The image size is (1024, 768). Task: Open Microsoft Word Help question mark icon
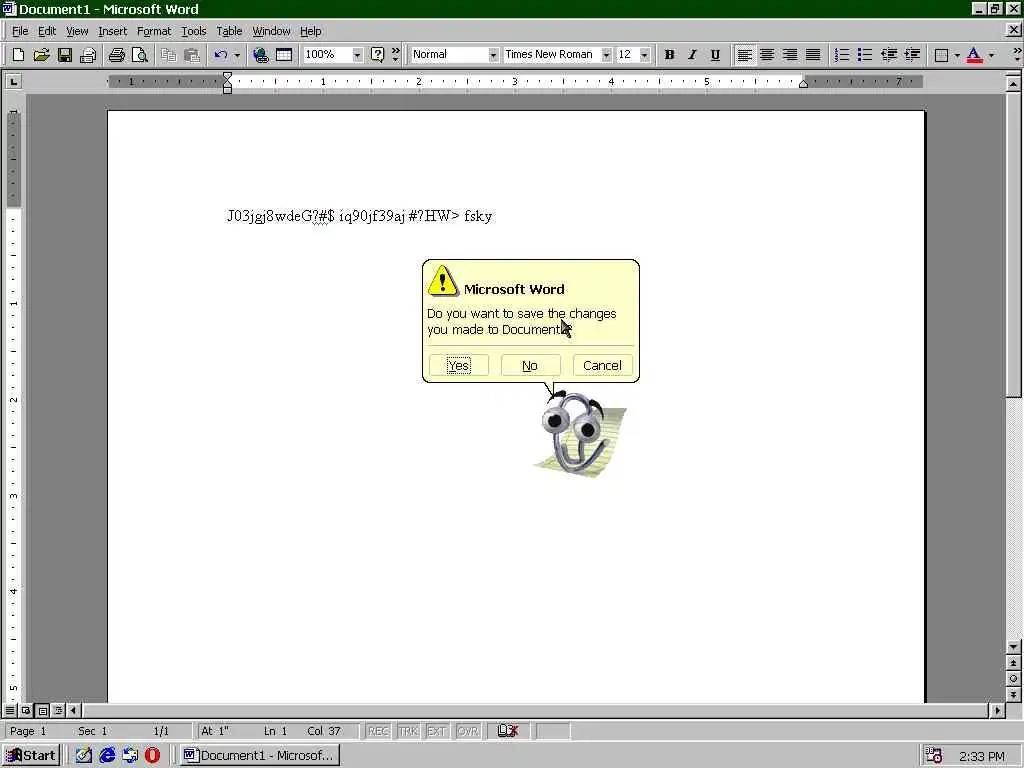click(x=377, y=55)
